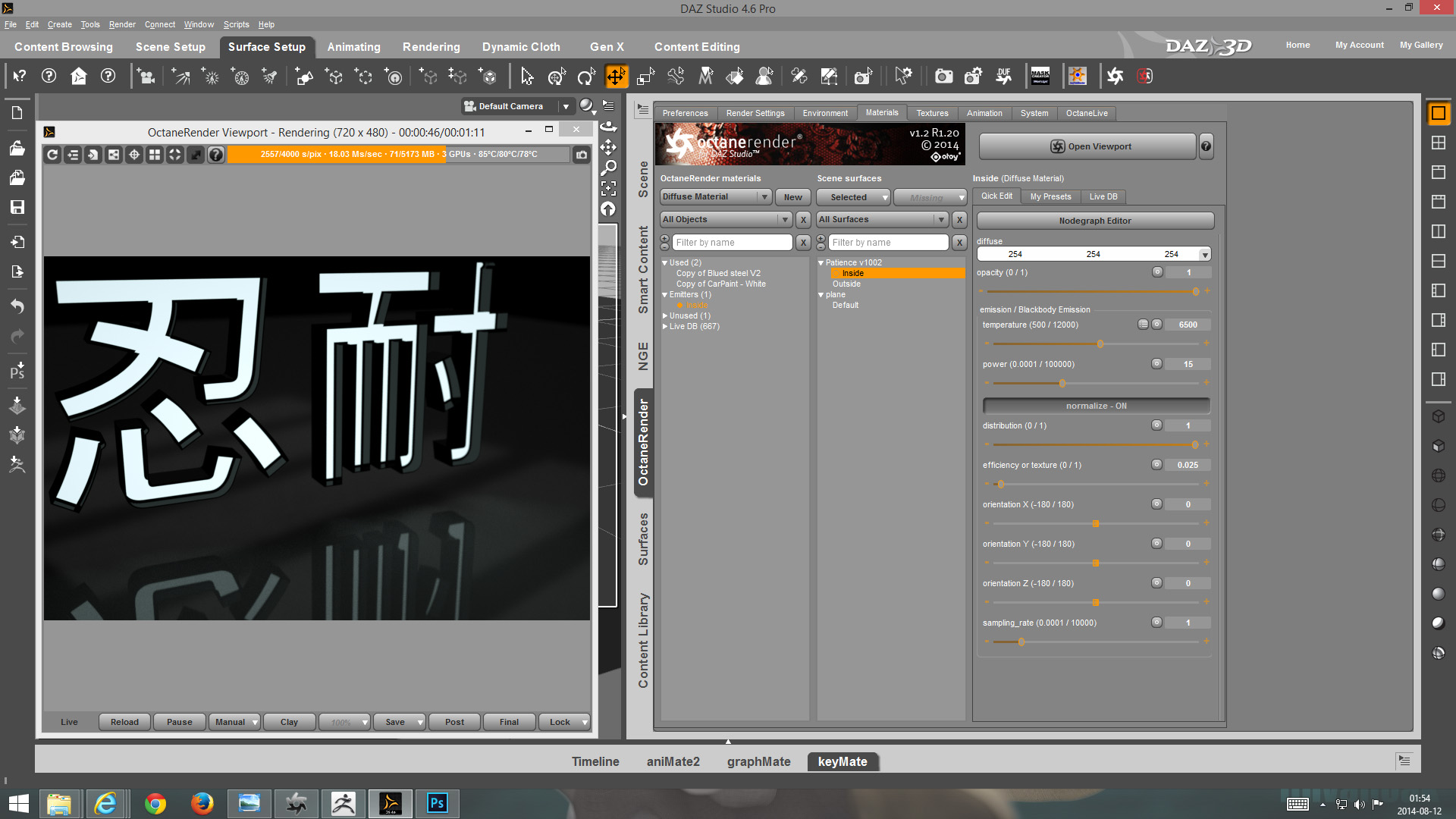This screenshot has width=1456, height=819.
Task: Click the OctaneRender materials filter field
Action: pos(732,243)
